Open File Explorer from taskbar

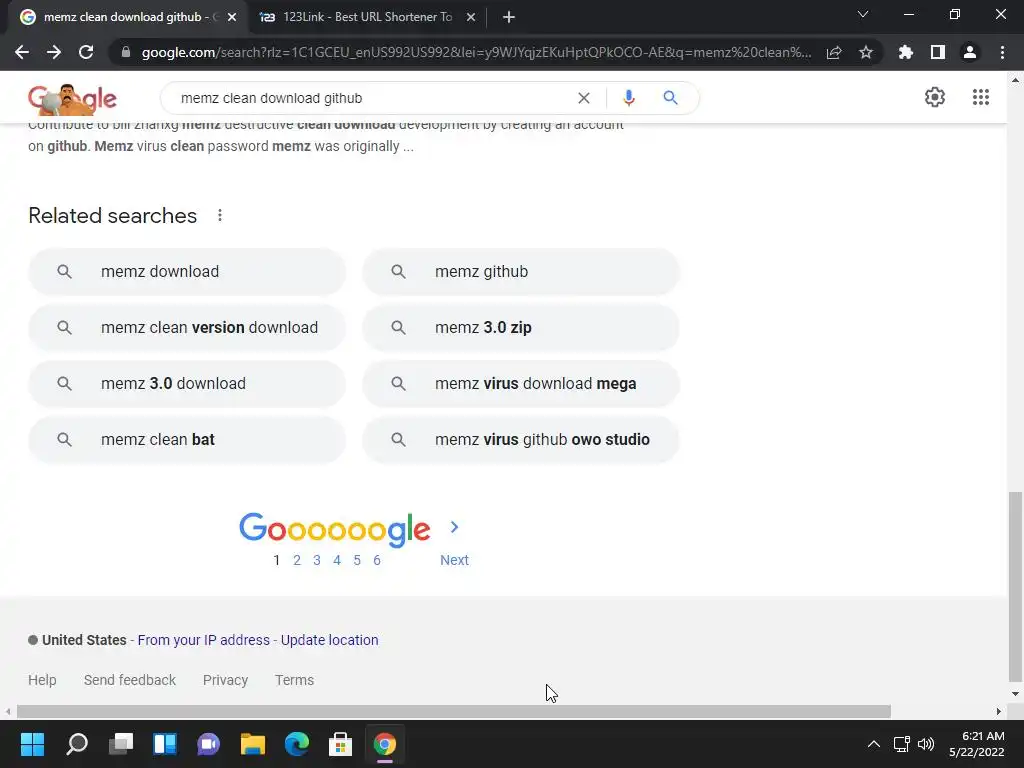(253, 744)
